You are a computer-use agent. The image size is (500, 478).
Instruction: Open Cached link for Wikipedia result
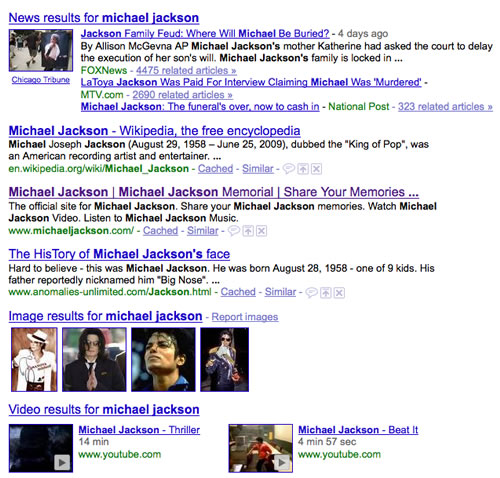click(215, 169)
